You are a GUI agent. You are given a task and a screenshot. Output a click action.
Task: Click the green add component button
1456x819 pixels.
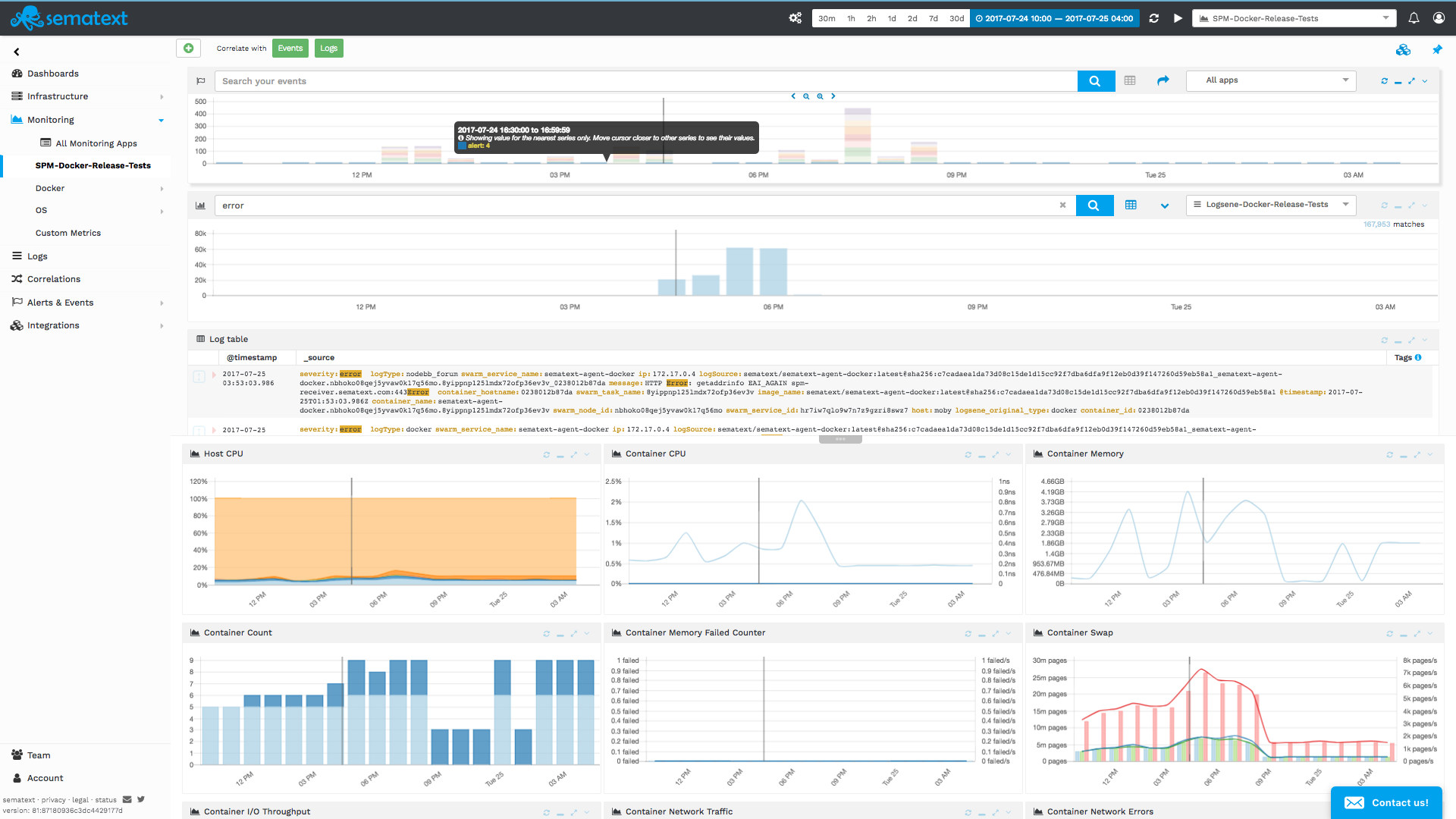click(188, 48)
